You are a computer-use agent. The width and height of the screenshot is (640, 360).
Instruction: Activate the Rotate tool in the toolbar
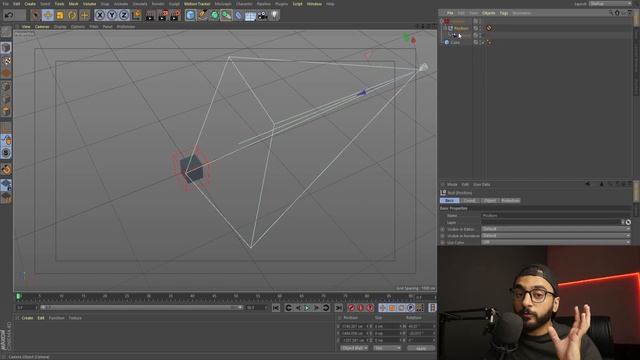[x=72, y=15]
